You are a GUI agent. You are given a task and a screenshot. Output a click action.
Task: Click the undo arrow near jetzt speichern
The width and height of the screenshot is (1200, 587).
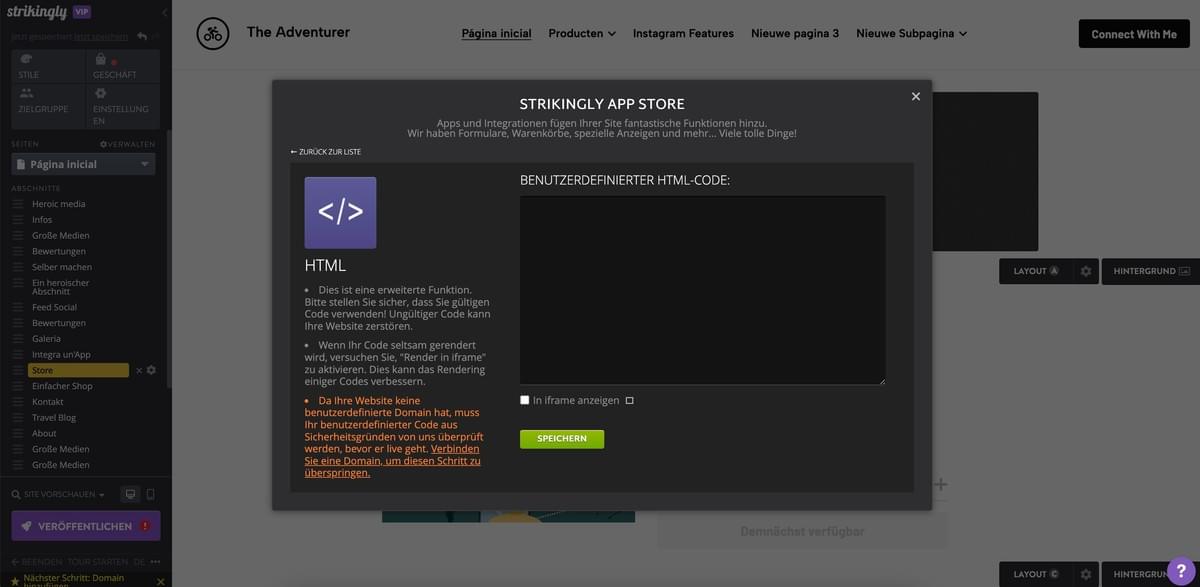[x=142, y=35]
